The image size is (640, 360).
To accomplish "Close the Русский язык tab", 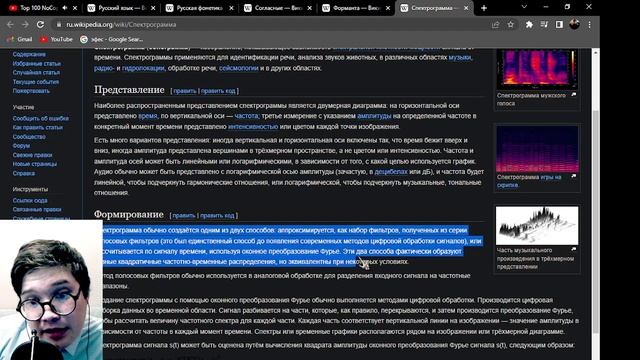I will pyautogui.click(x=153, y=8).
